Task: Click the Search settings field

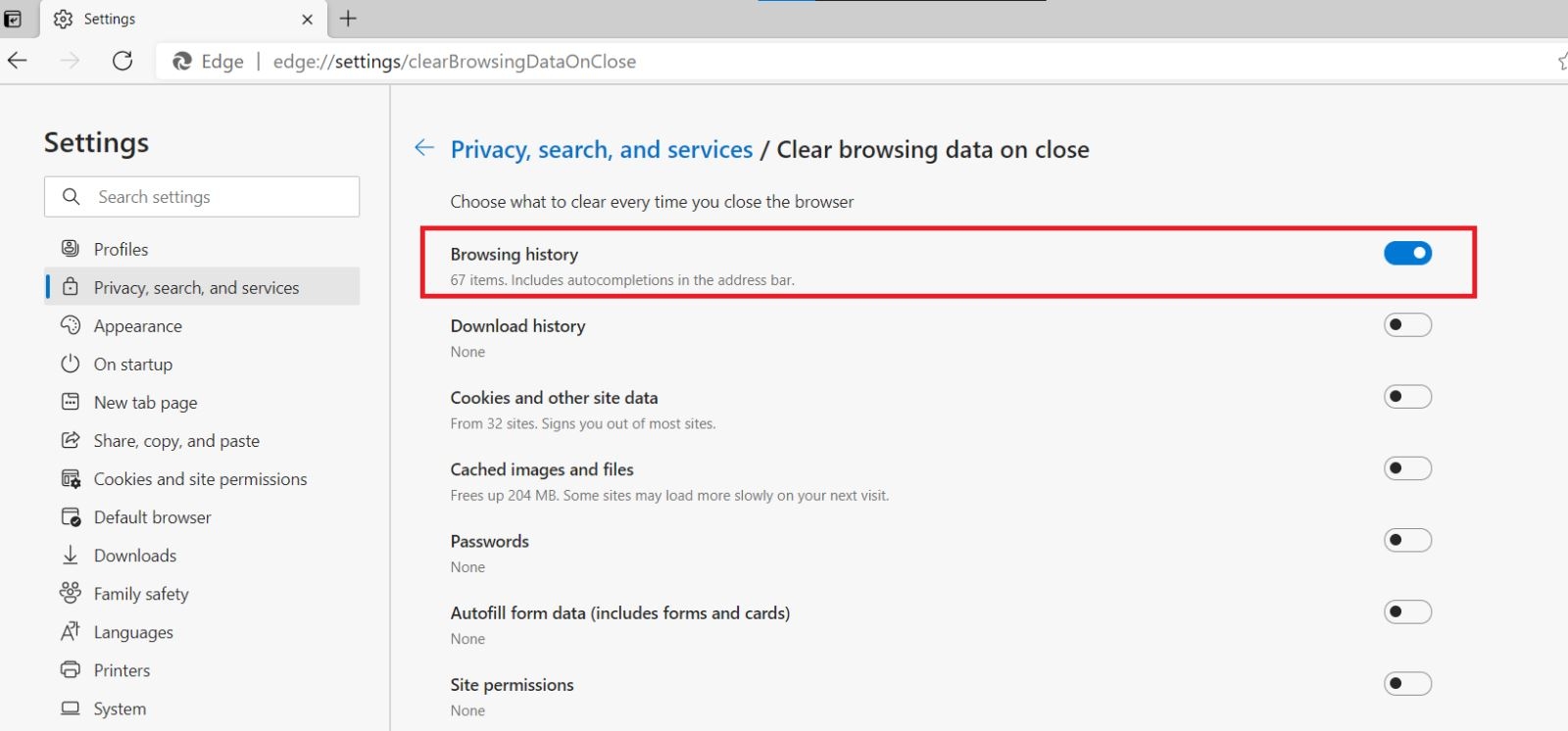Action: [x=201, y=196]
